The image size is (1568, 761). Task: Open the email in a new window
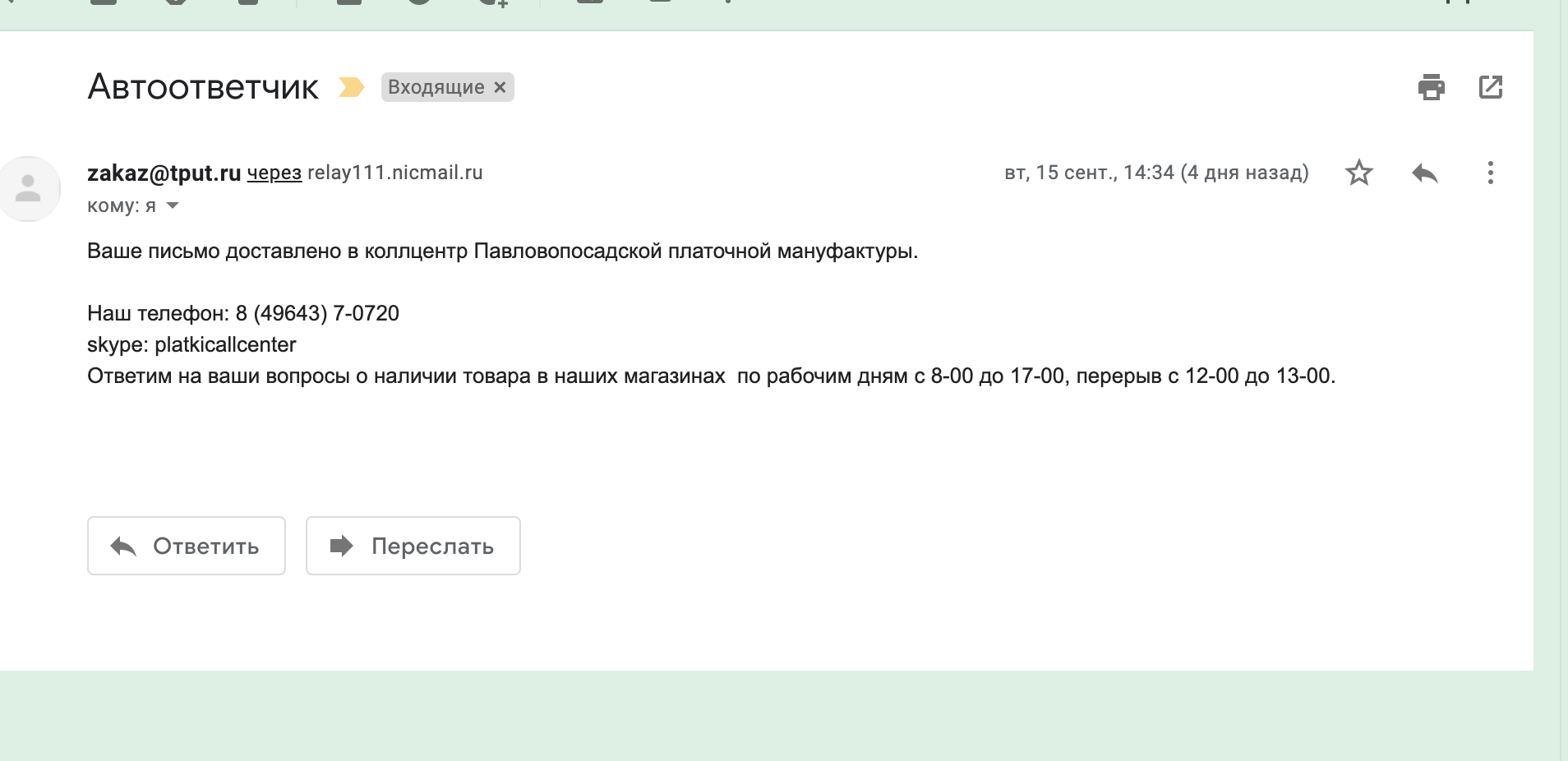(1490, 87)
